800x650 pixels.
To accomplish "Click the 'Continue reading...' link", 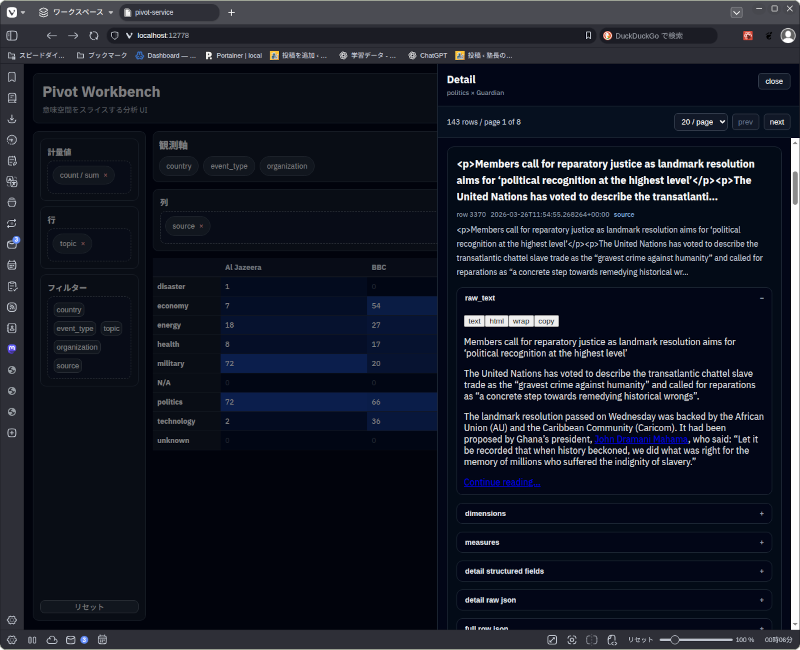I will [501, 482].
